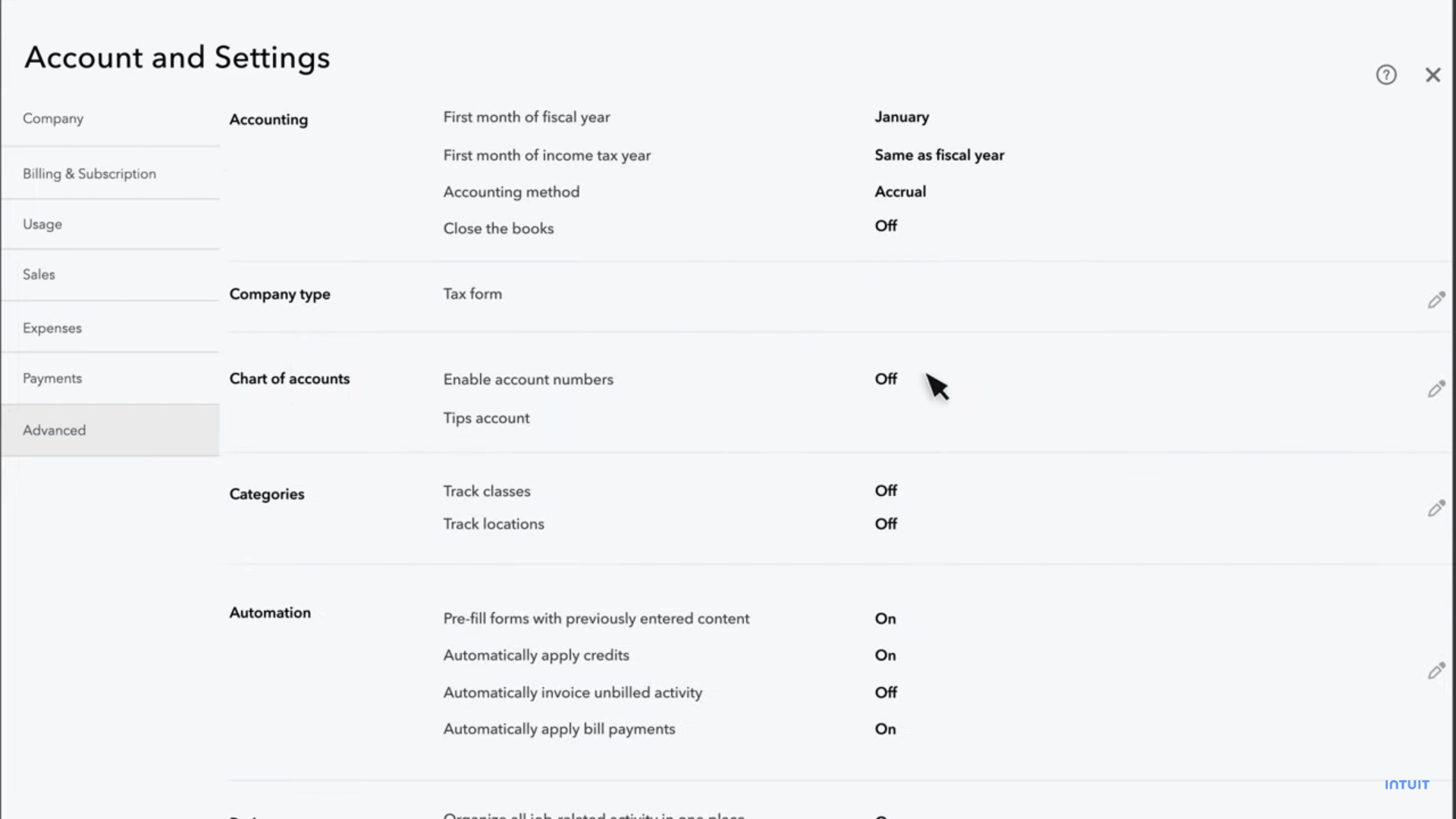Open the Company settings tab
The width and height of the screenshot is (1456, 819).
(x=53, y=119)
